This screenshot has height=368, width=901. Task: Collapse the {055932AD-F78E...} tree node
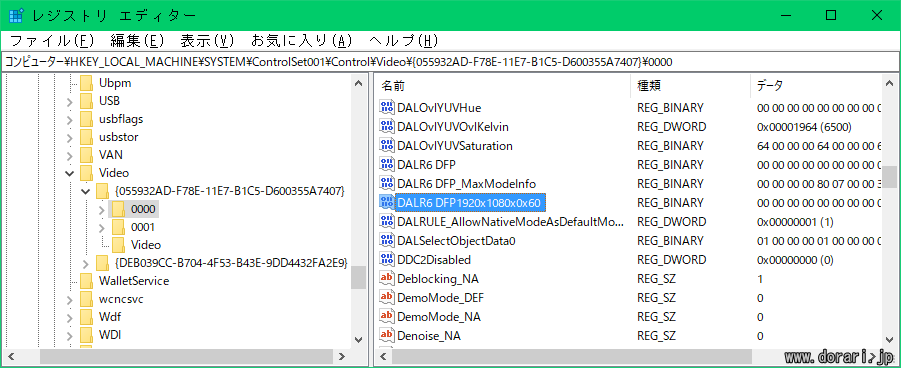[86, 191]
